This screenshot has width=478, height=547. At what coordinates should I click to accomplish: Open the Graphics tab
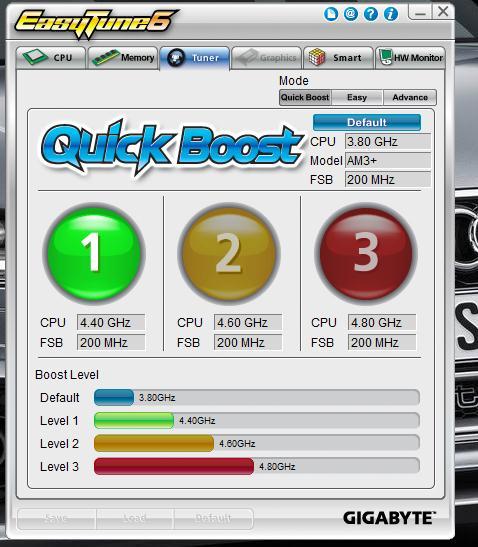pos(267,58)
